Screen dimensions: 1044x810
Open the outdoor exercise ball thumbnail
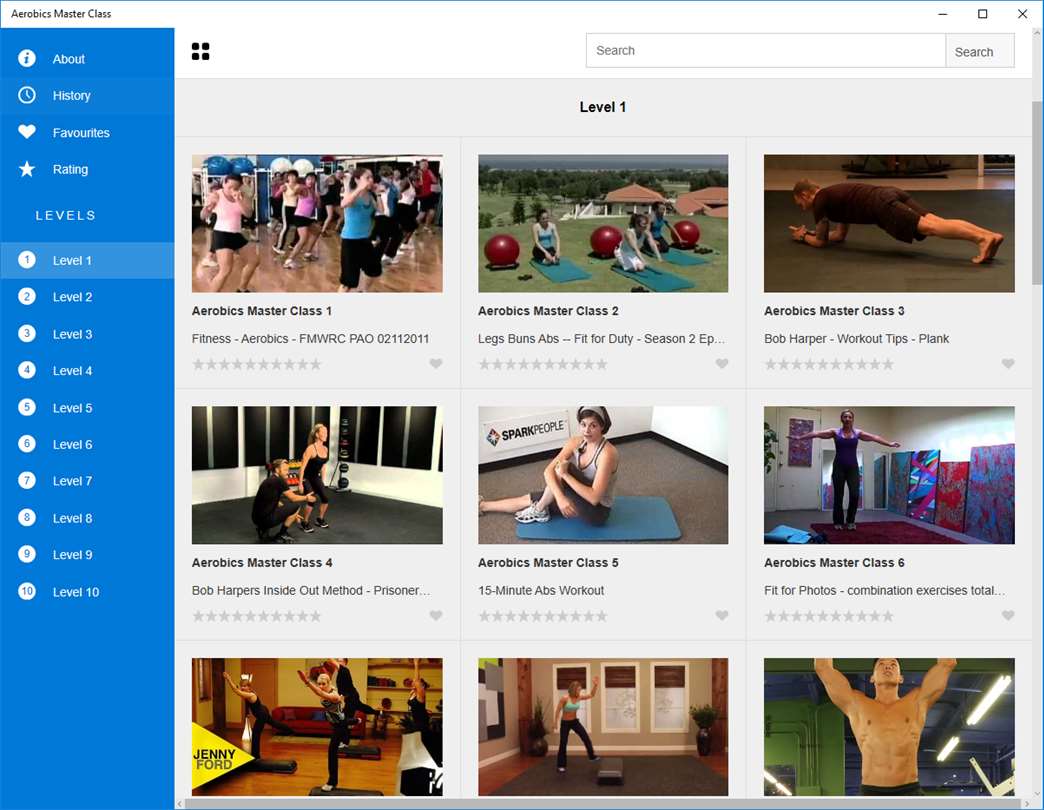[603, 224]
